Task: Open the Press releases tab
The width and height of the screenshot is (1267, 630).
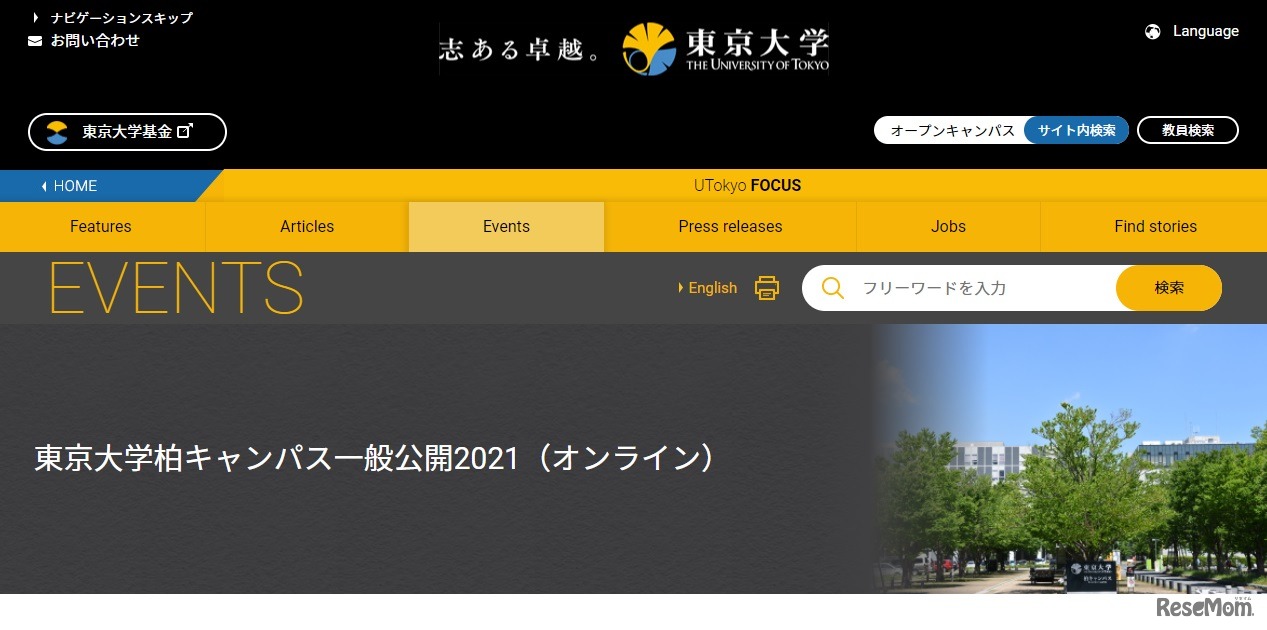Action: (x=730, y=226)
